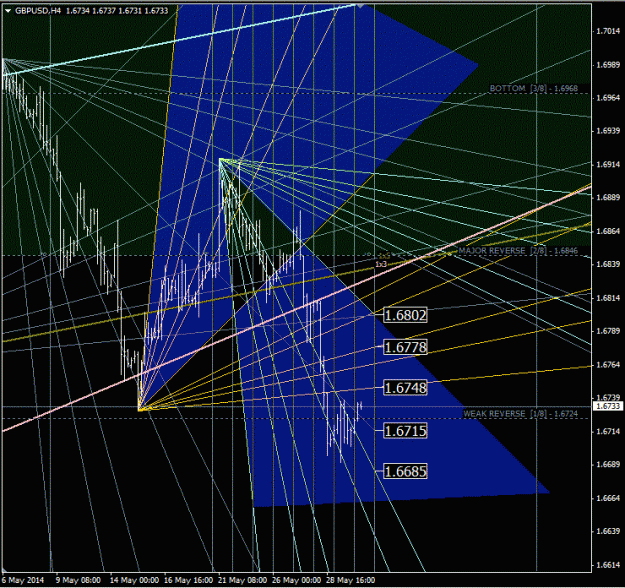This screenshot has width=625, height=588.
Task: Select the 1.6778 price level label
Action: point(405,347)
